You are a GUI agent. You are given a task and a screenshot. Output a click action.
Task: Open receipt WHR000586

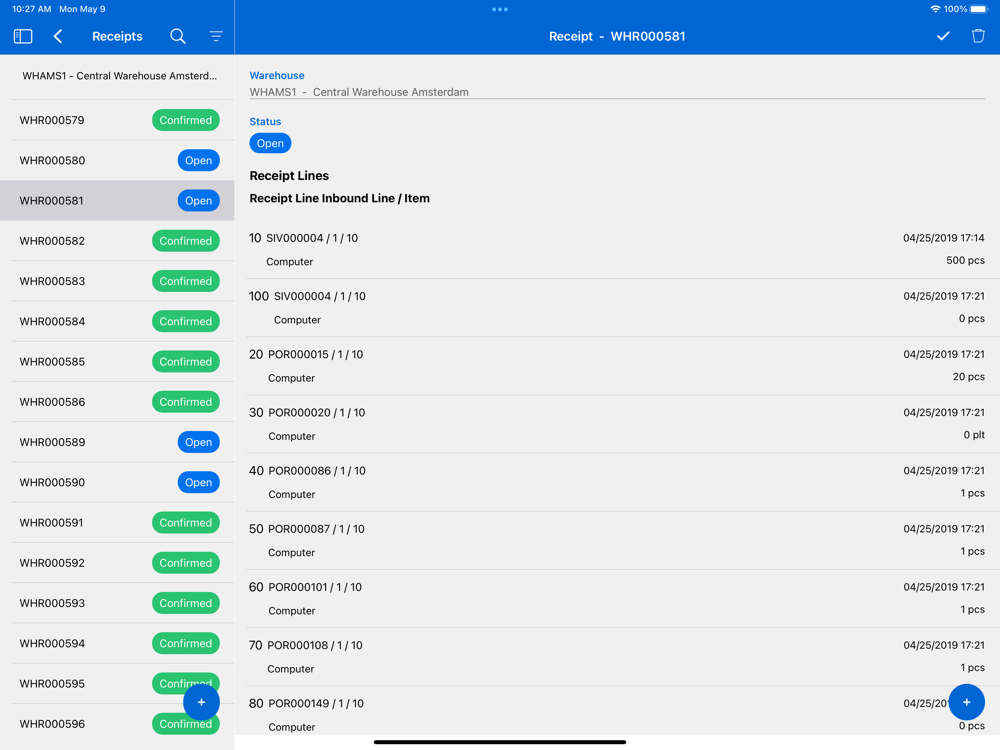coord(117,401)
